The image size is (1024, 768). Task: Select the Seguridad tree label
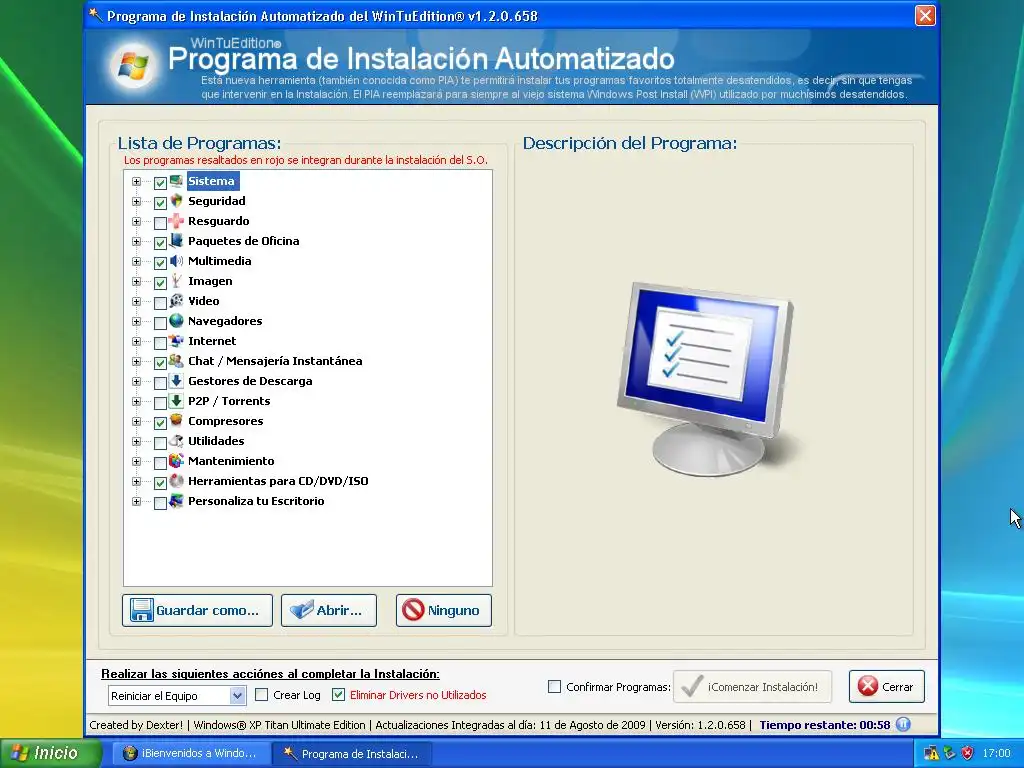click(217, 201)
